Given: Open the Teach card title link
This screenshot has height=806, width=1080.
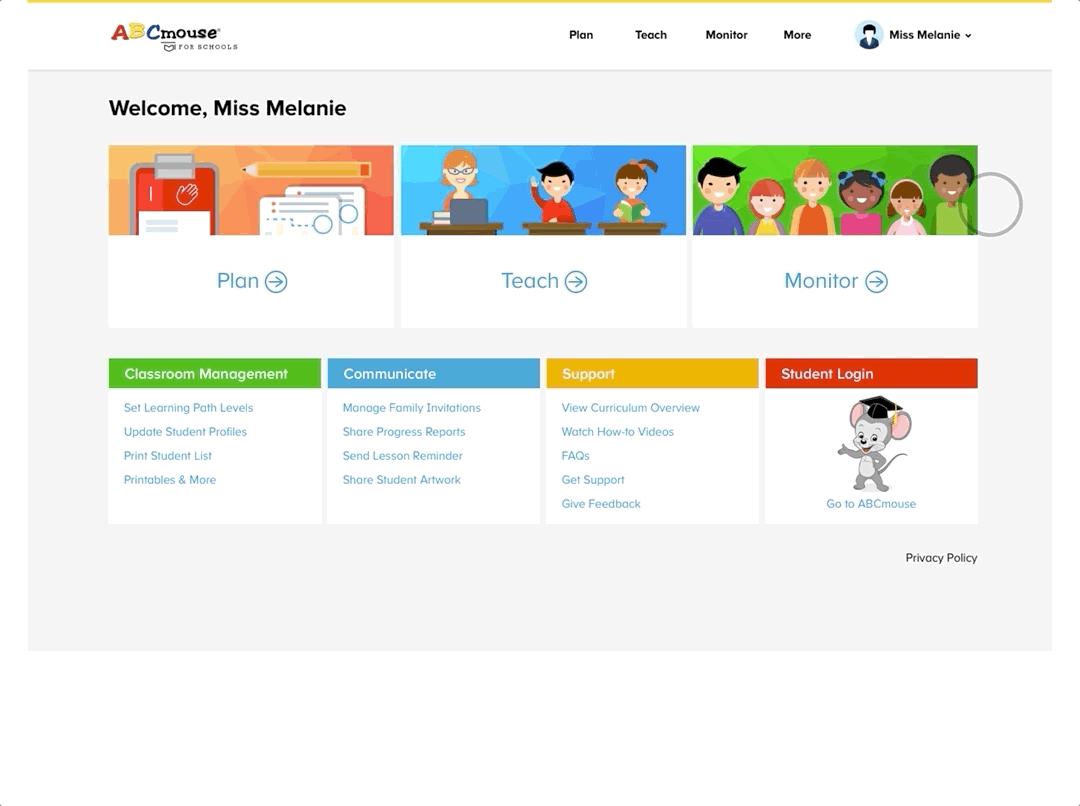Looking at the screenshot, I should click(x=530, y=281).
